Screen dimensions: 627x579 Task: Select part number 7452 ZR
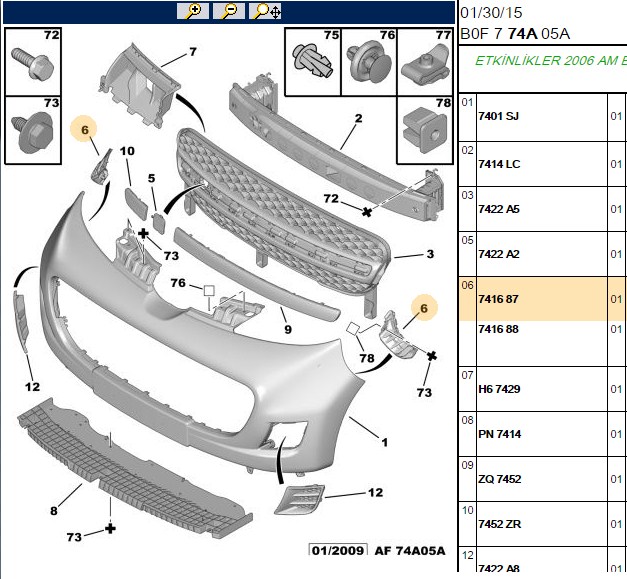499,524
